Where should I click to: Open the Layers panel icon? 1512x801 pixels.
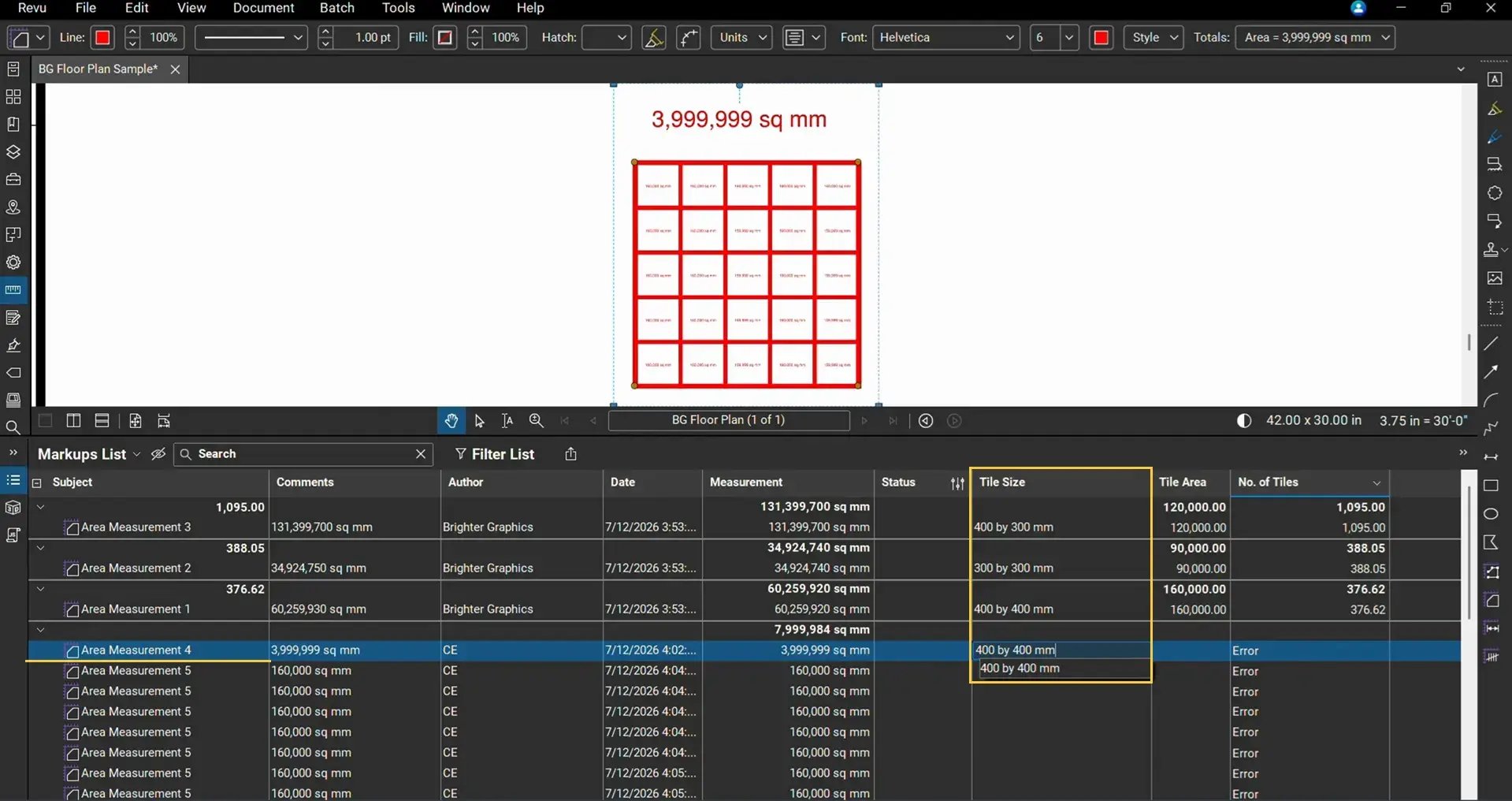coord(13,152)
